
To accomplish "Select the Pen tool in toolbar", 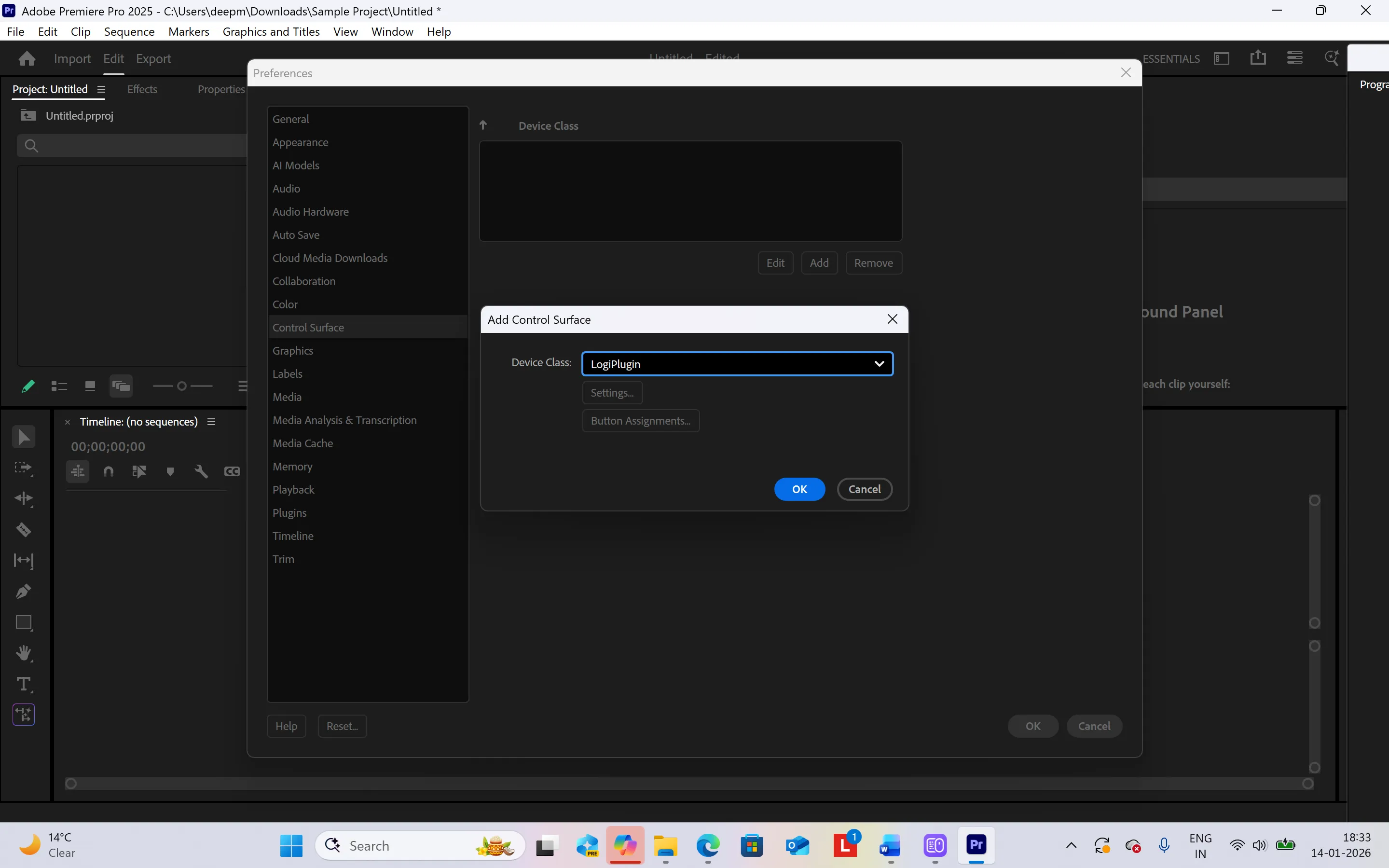I will click(x=24, y=592).
